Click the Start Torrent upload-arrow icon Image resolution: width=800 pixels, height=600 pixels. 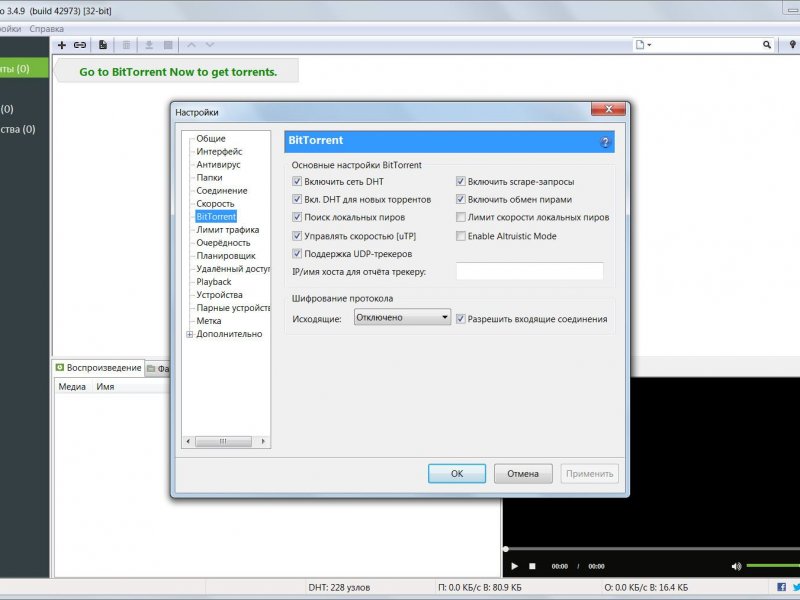click(x=149, y=45)
